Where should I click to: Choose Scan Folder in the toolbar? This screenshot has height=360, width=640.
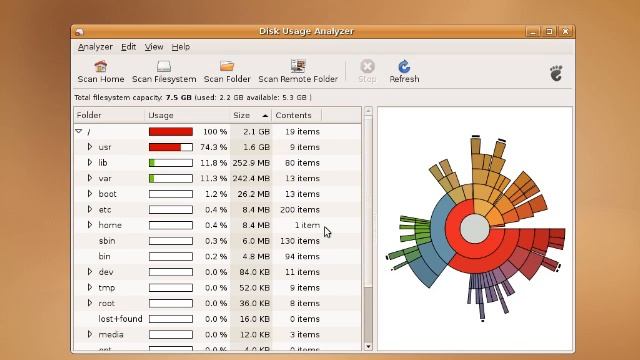coord(227,71)
